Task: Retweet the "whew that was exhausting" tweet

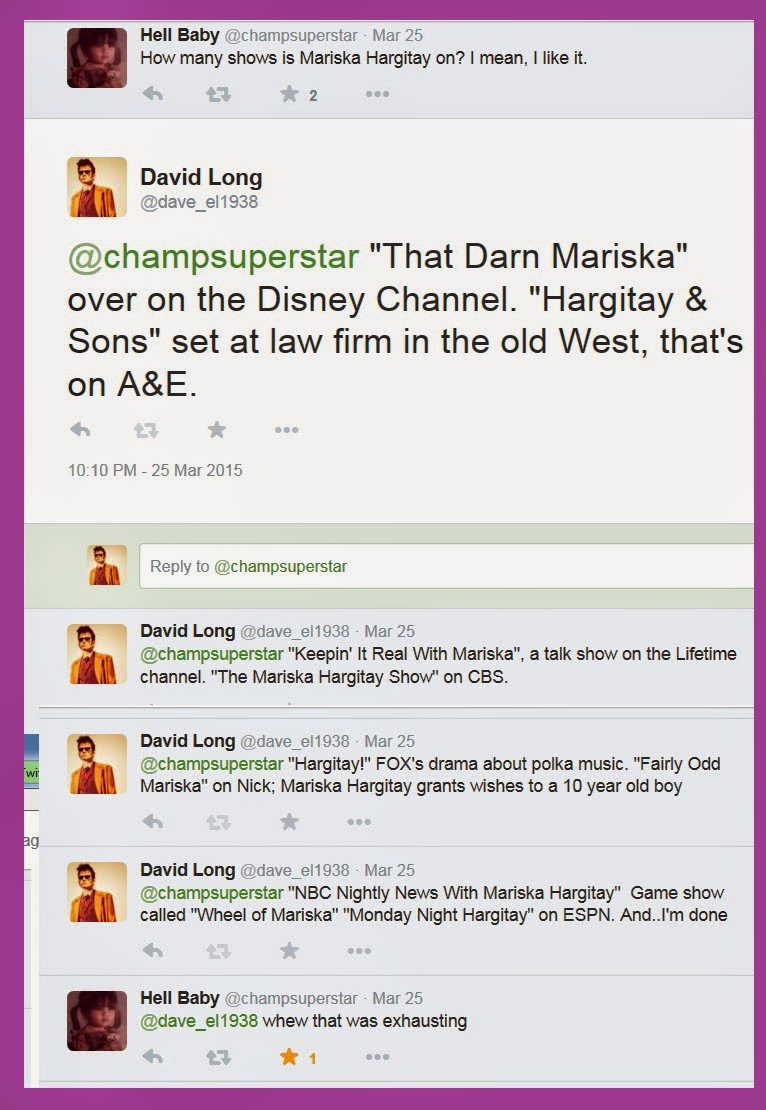Action: [x=218, y=1057]
